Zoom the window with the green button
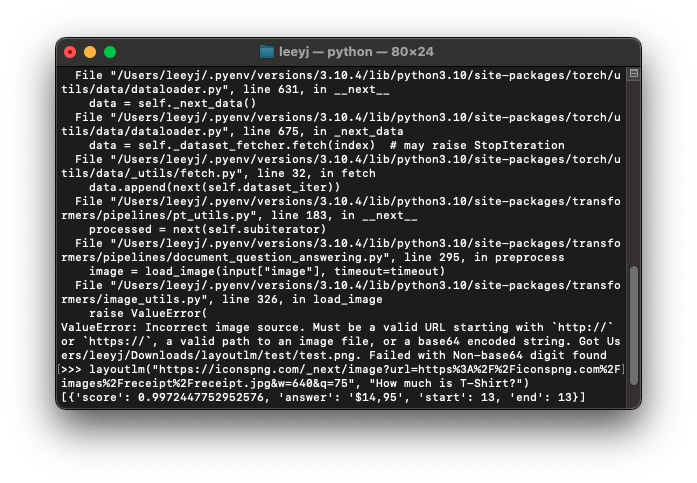 pos(110,51)
